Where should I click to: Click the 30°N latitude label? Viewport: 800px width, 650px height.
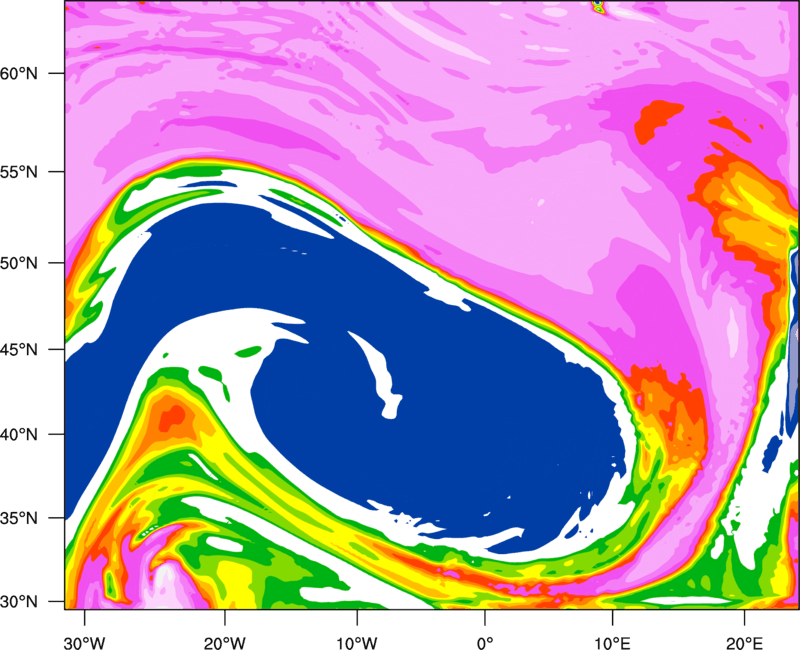pyautogui.click(x=19, y=602)
